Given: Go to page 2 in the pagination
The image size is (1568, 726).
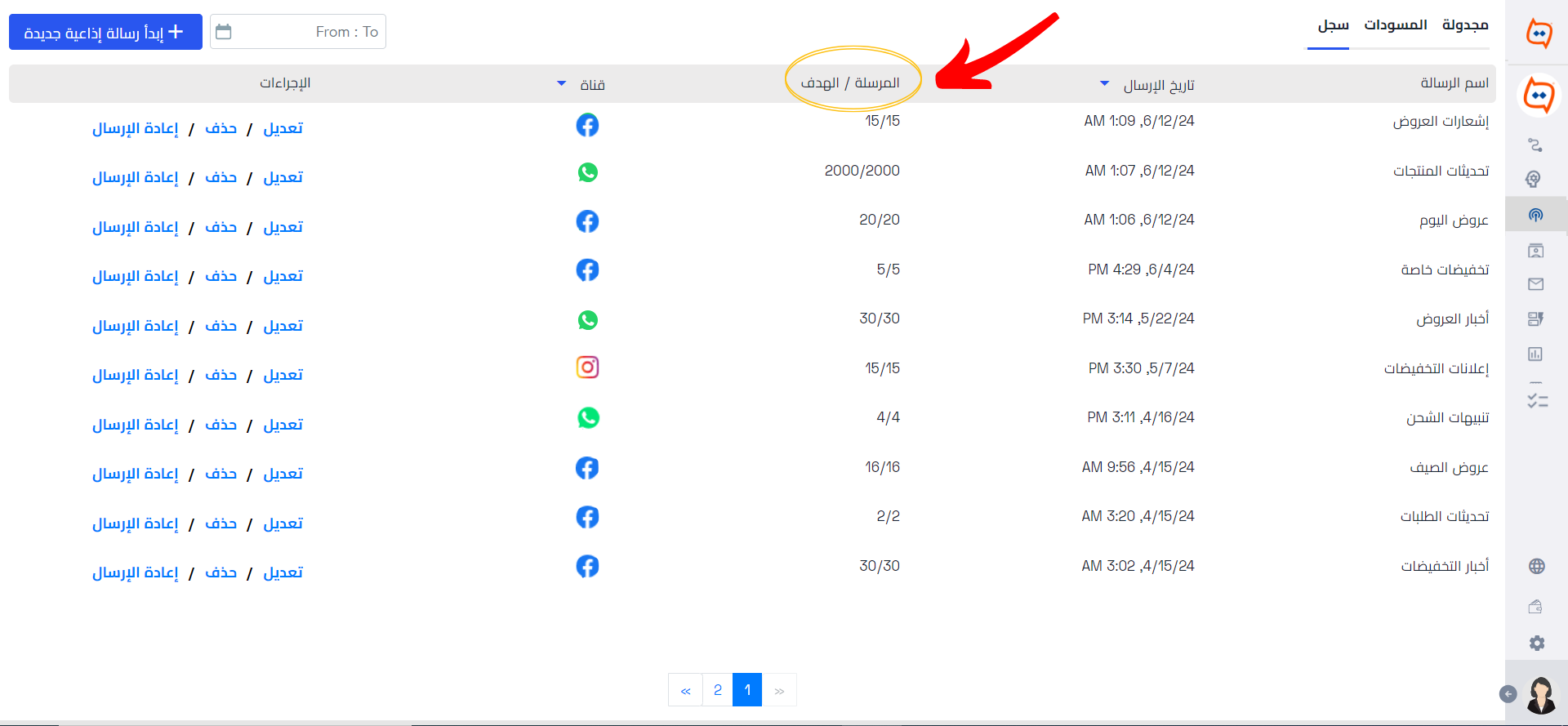Looking at the screenshot, I should click(718, 690).
